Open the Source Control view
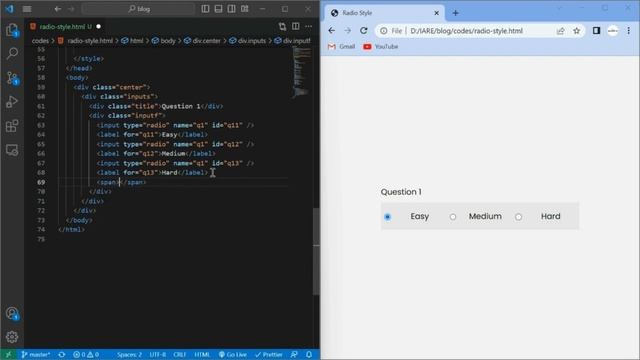The height and width of the screenshot is (360, 640). [x=12, y=78]
